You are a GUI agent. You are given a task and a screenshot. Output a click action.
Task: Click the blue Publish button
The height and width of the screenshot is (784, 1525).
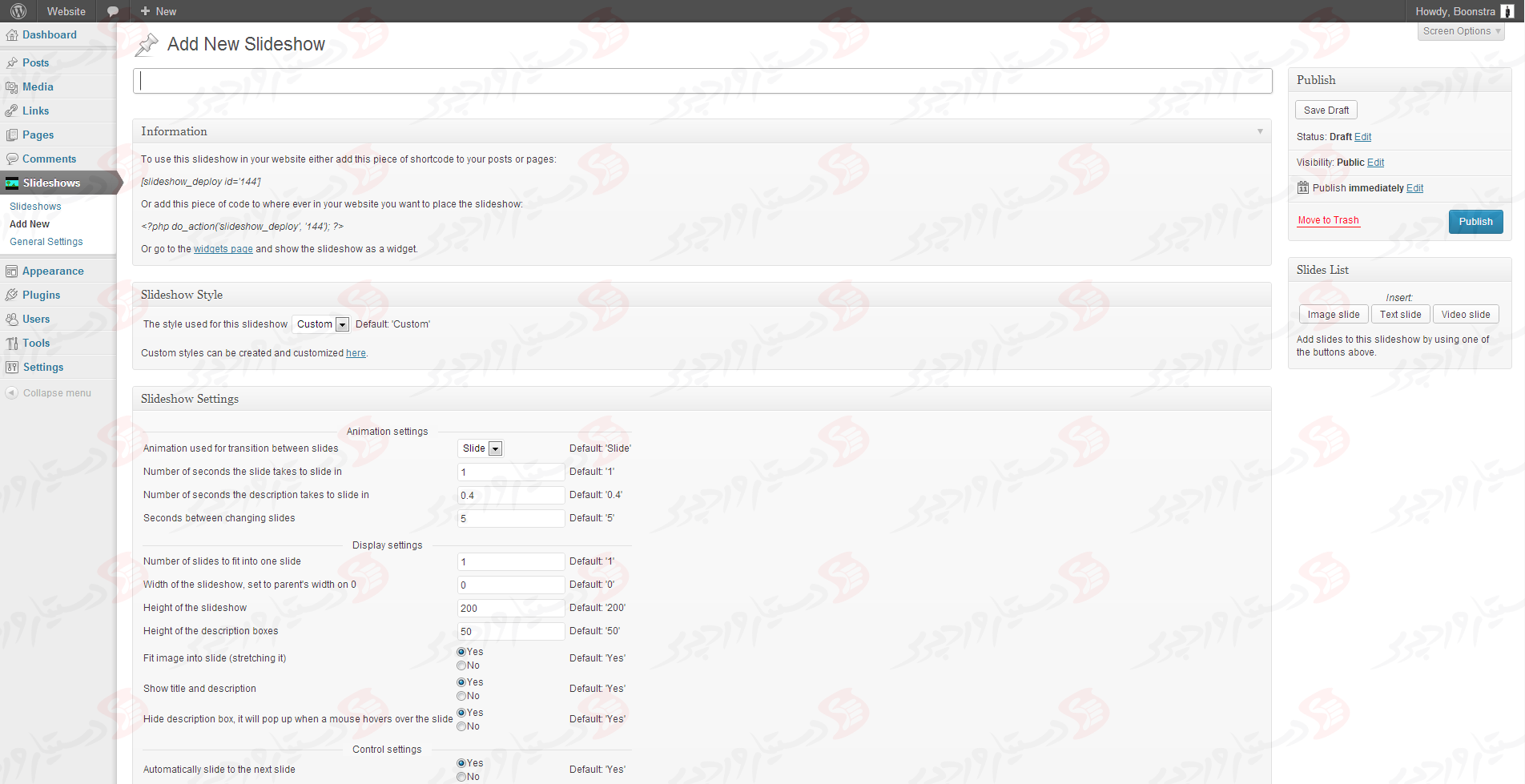tap(1475, 222)
